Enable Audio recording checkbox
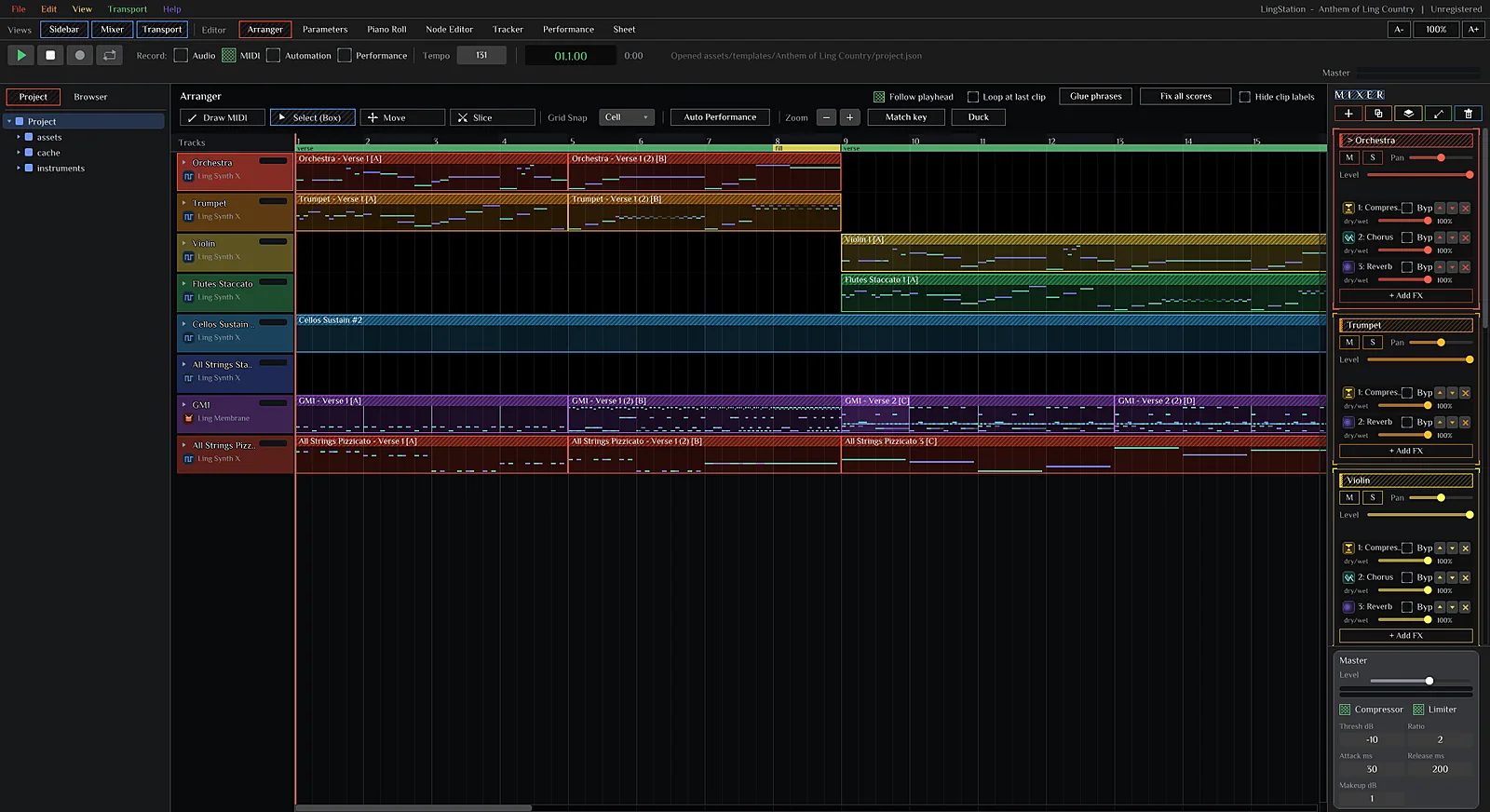Viewport: 1490px width, 812px height. [x=181, y=55]
